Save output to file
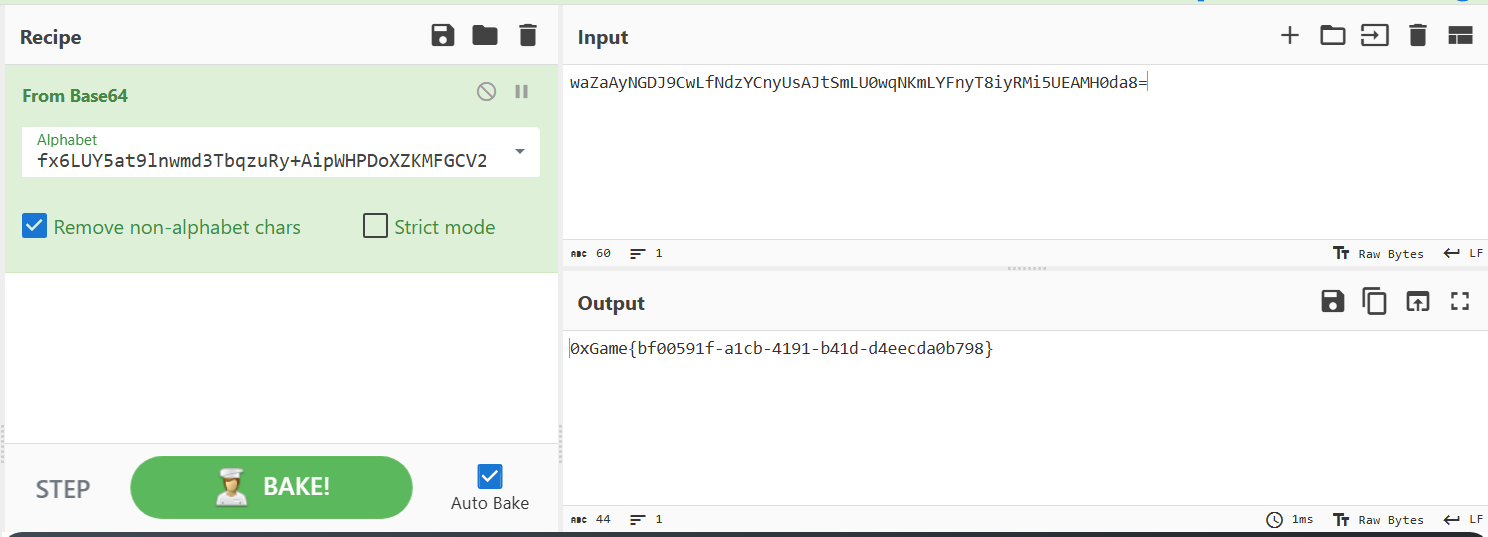1488x537 pixels. coord(1332,301)
